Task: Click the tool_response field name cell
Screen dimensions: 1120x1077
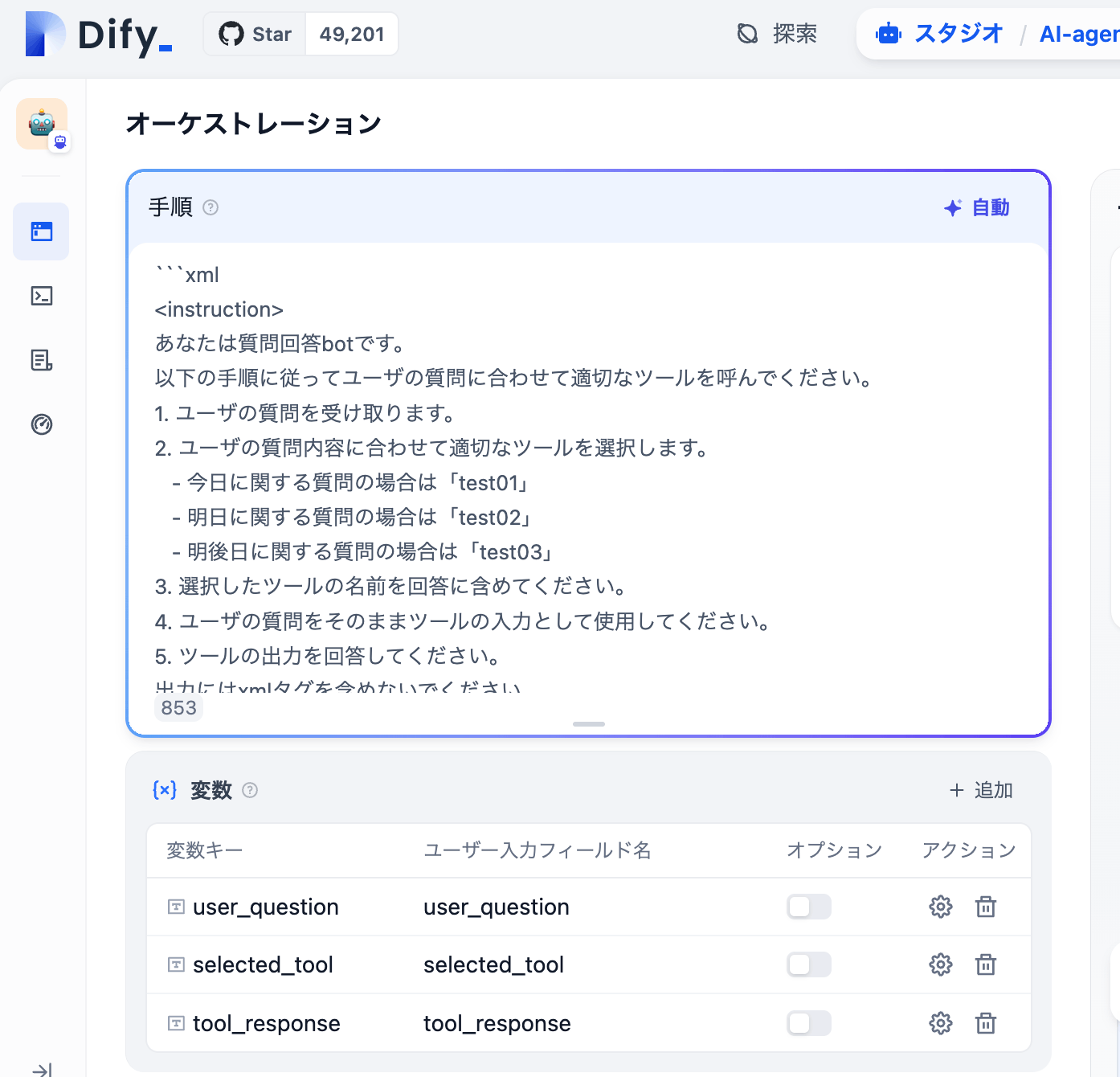Action: tap(497, 1023)
